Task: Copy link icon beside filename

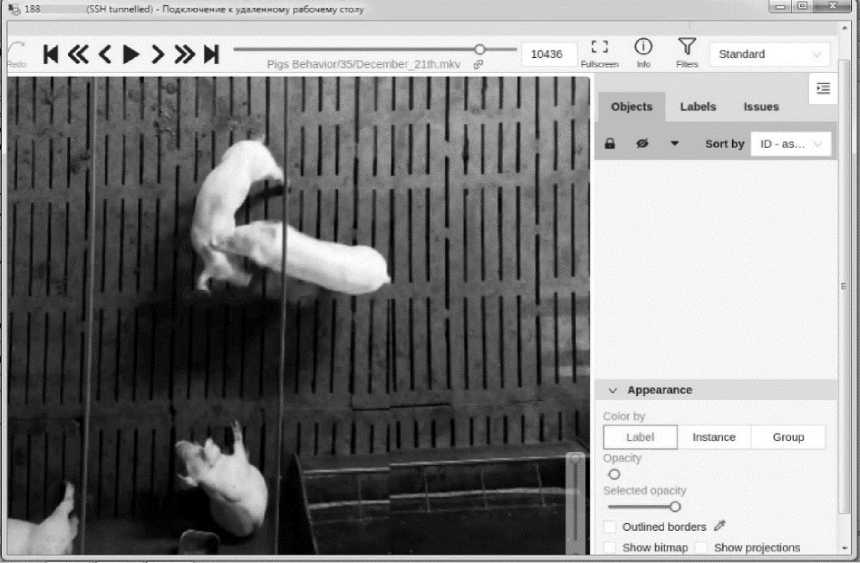Action: (478, 65)
